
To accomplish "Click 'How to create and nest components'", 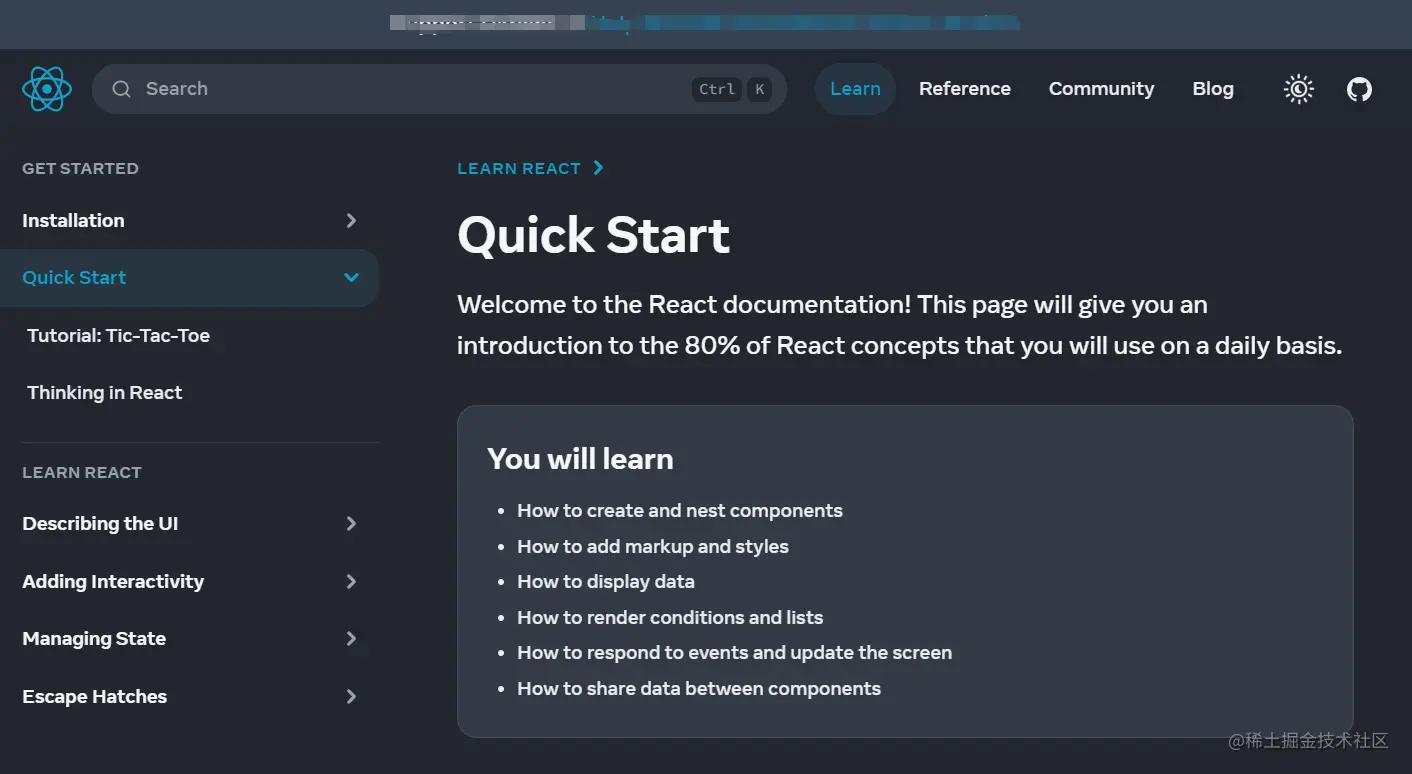I will [680, 511].
